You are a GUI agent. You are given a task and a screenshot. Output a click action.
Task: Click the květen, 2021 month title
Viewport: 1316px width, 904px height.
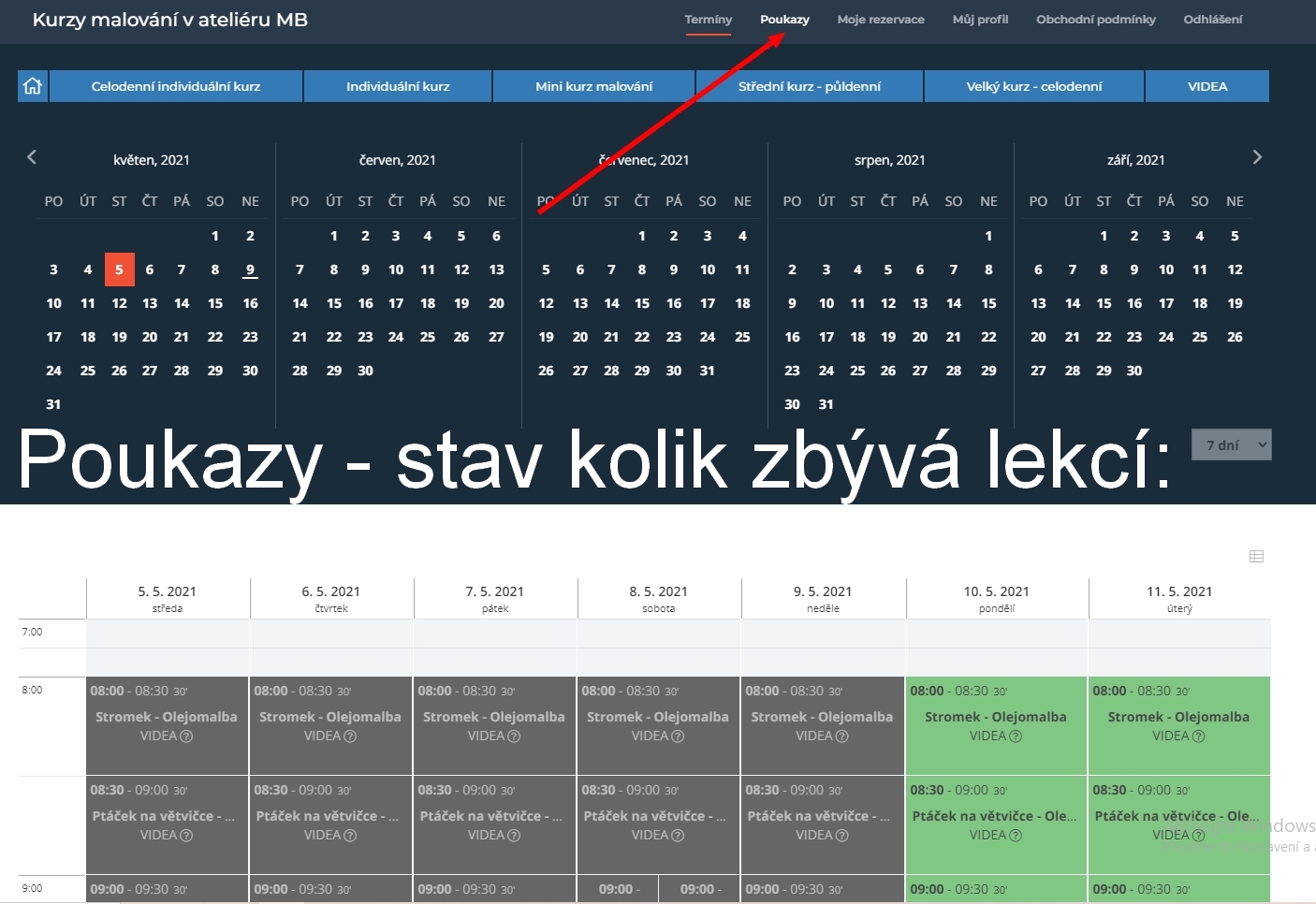[151, 160]
